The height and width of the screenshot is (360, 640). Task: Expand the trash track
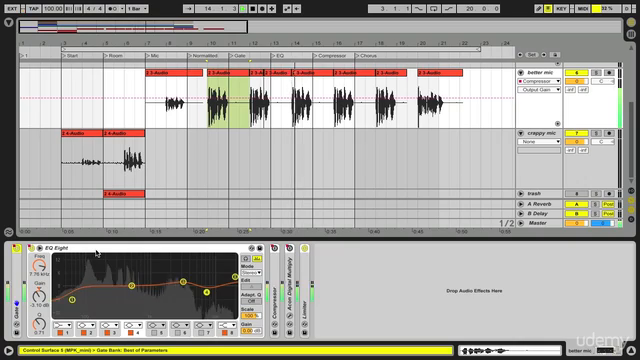pos(520,193)
